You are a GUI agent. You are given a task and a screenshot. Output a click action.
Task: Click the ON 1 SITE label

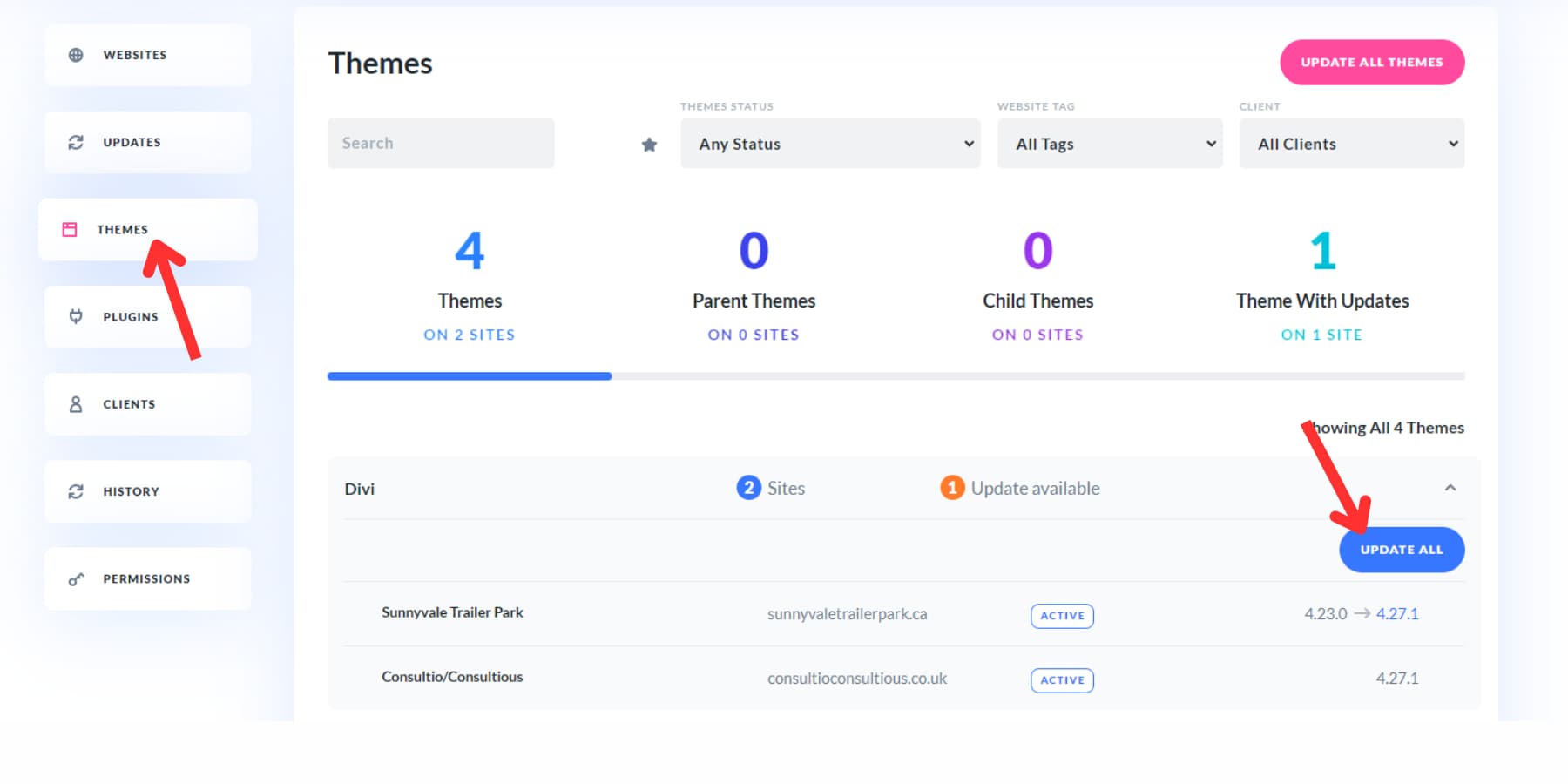[x=1321, y=335]
